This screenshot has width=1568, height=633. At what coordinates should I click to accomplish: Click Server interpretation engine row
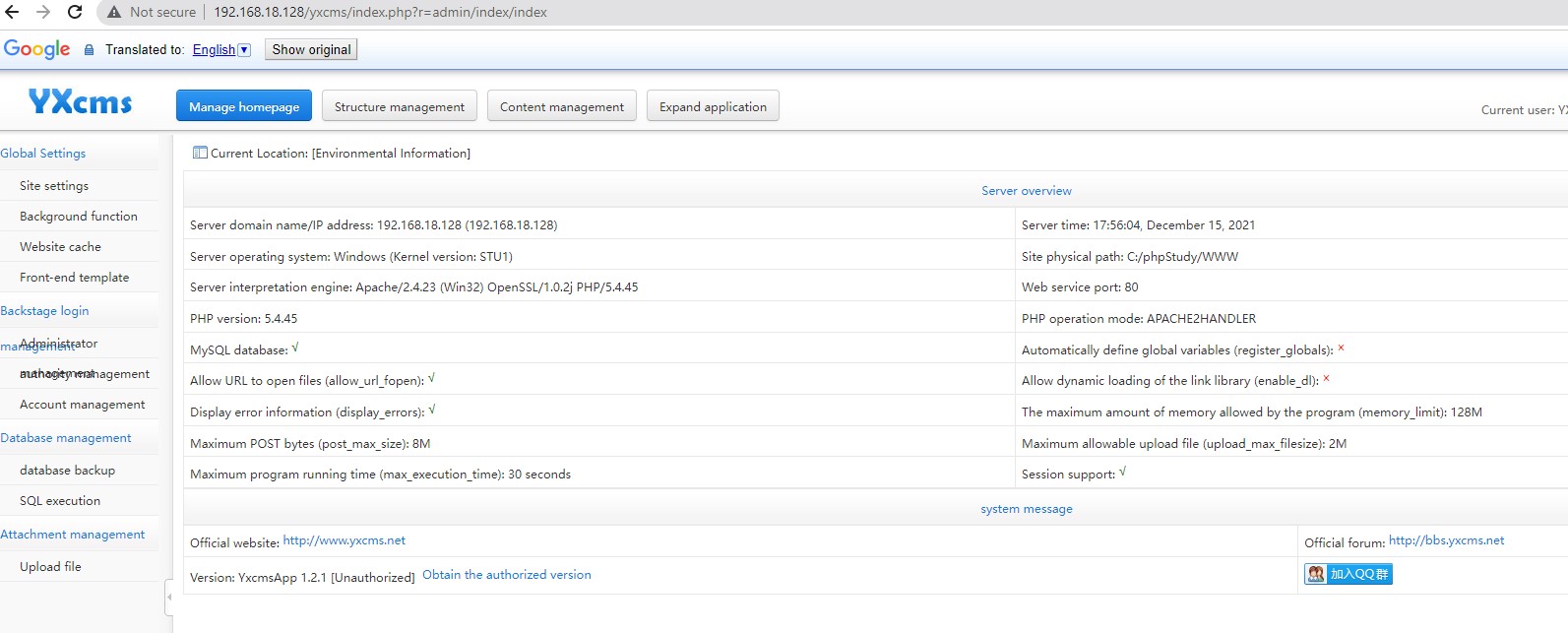point(598,287)
